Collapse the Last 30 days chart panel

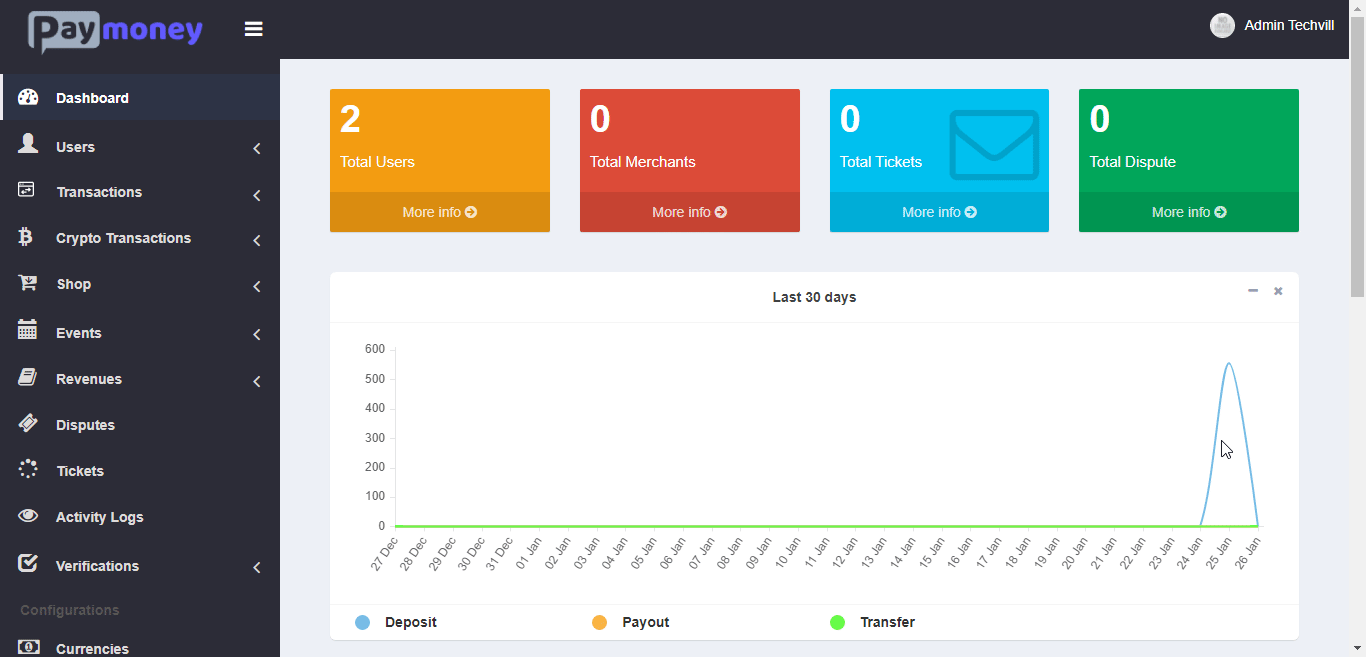(x=1252, y=291)
